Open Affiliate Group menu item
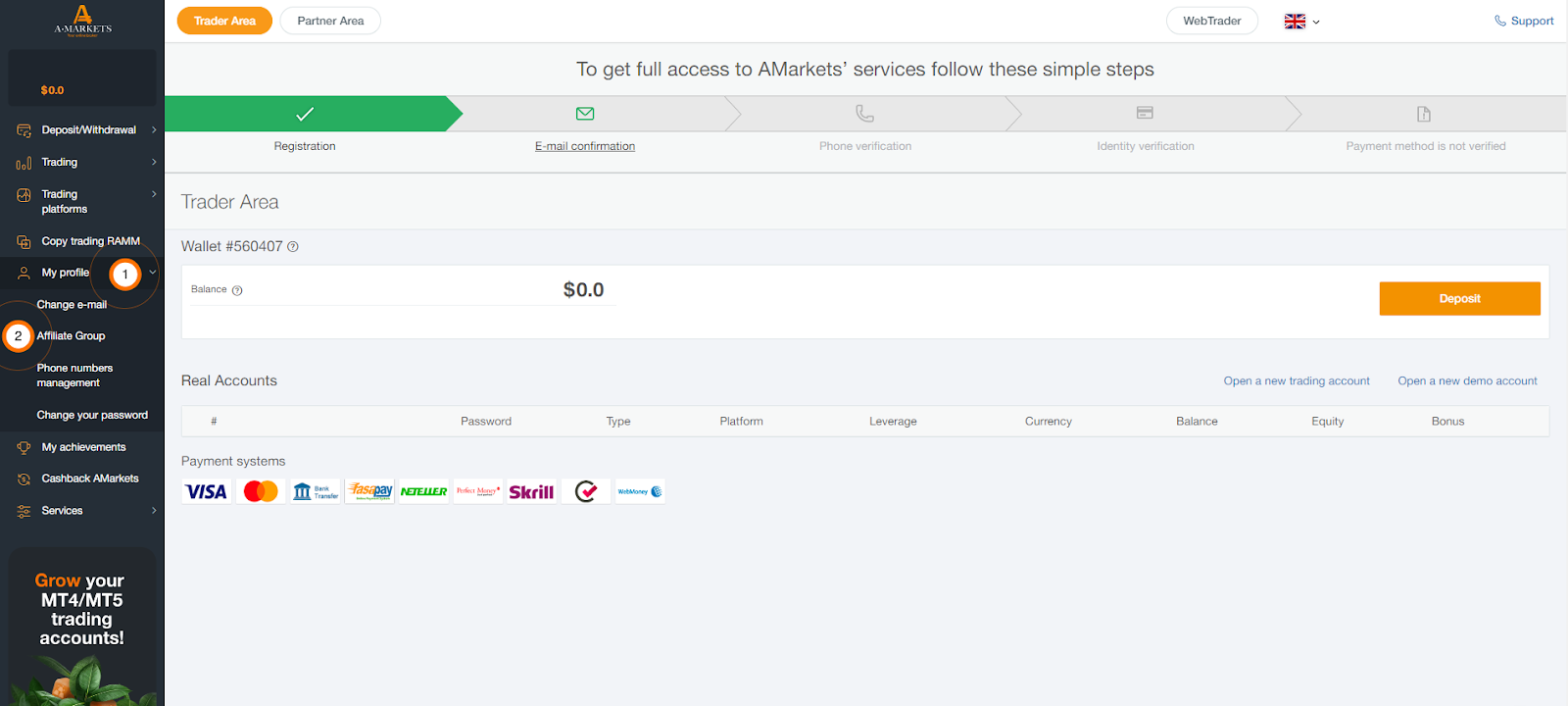This screenshot has width=1568, height=706. [71, 336]
